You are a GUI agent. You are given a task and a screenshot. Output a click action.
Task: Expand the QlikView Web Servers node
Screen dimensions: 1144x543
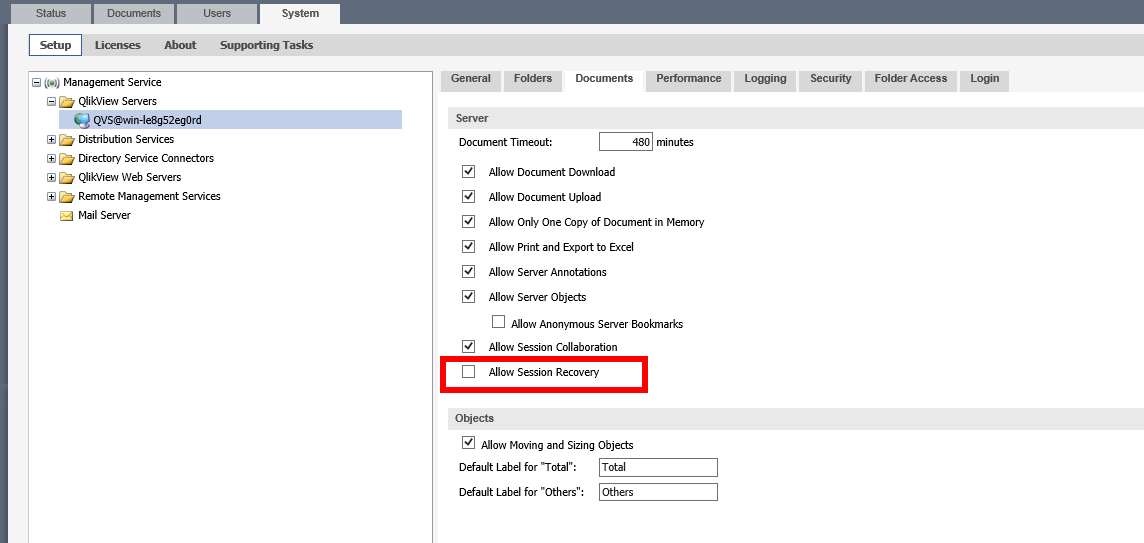coord(52,177)
